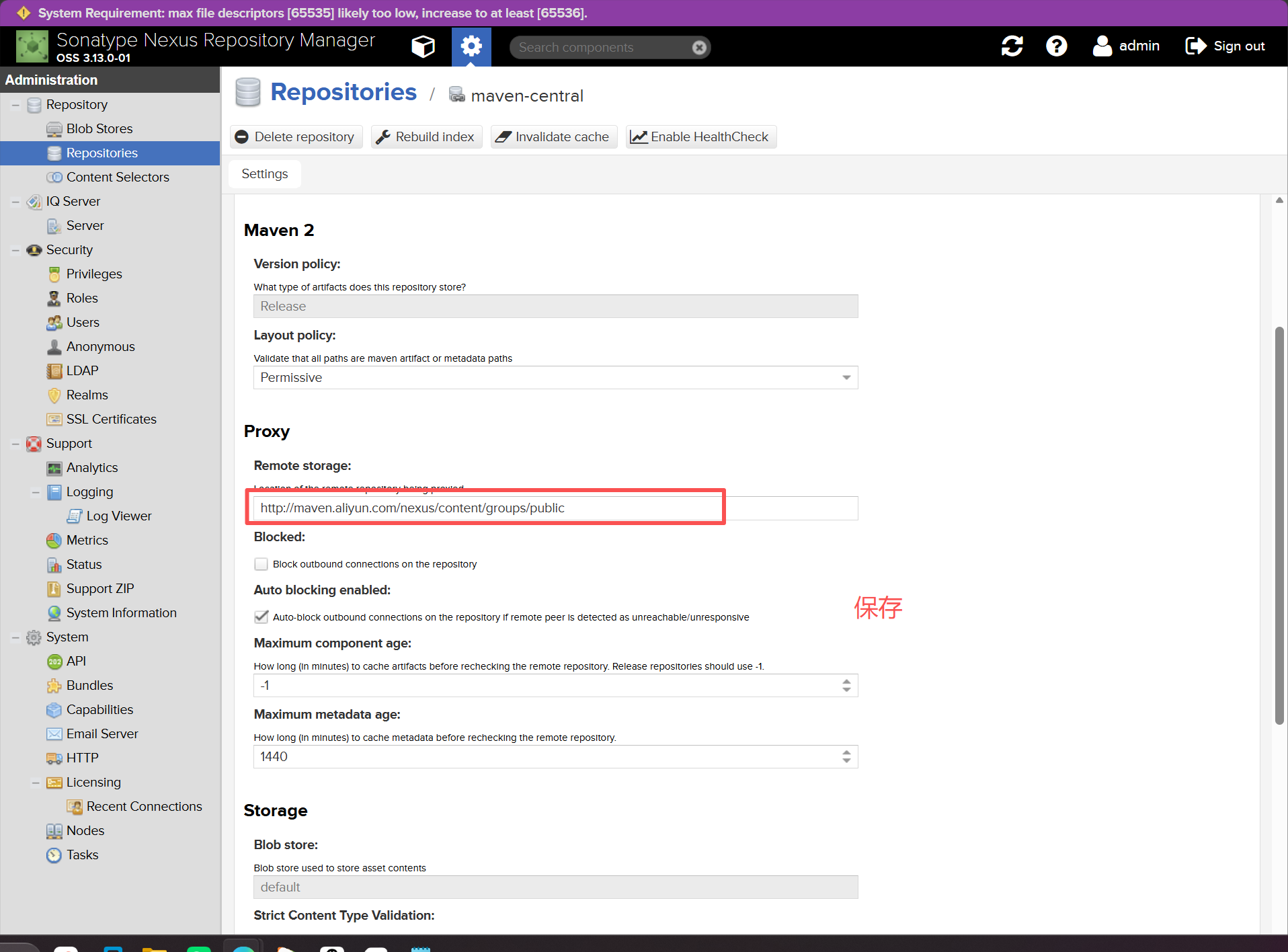Click the Anonymous user icon
Screen dimensions: 1288x952
point(54,347)
